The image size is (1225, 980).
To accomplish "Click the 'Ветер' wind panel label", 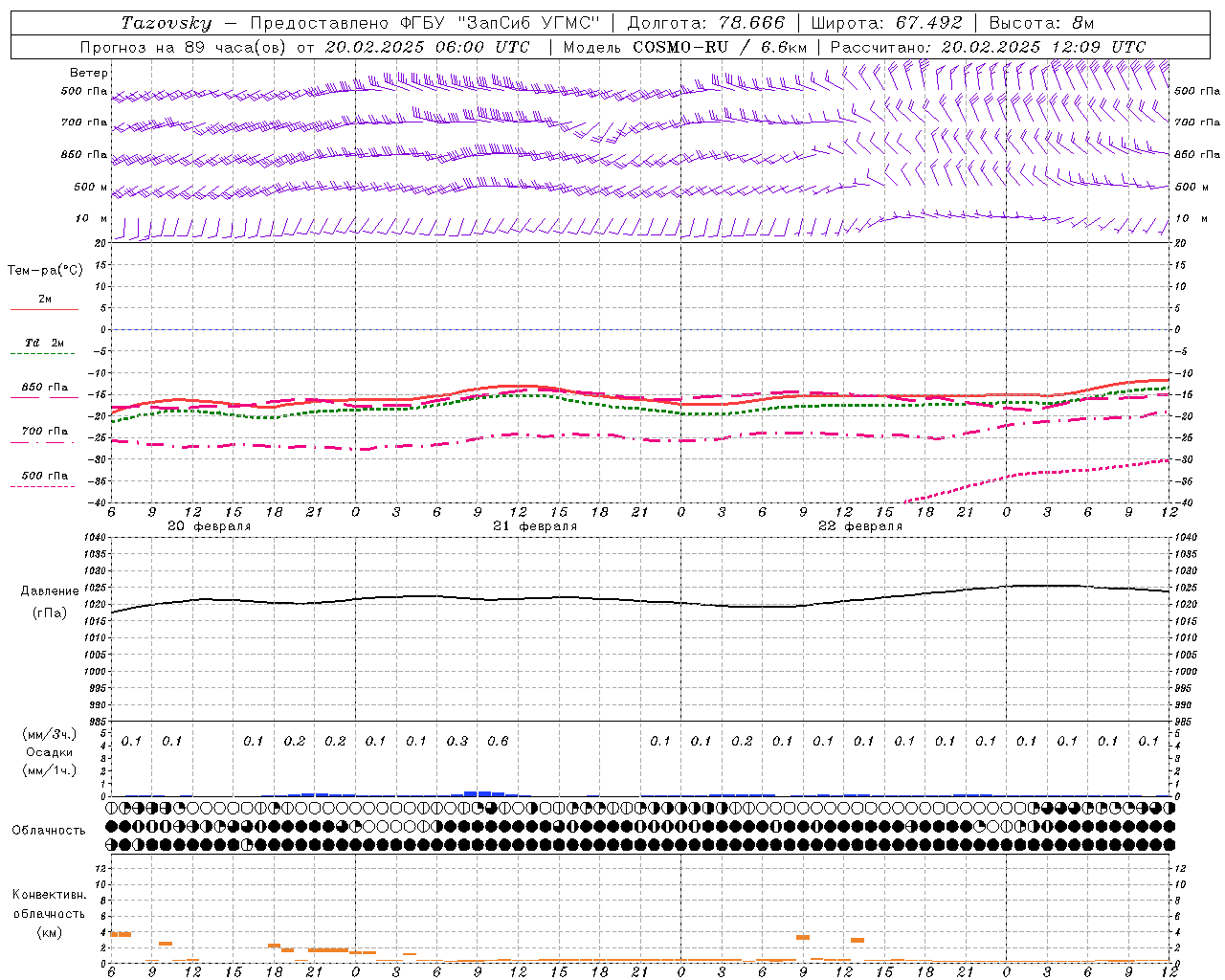I will click(88, 73).
